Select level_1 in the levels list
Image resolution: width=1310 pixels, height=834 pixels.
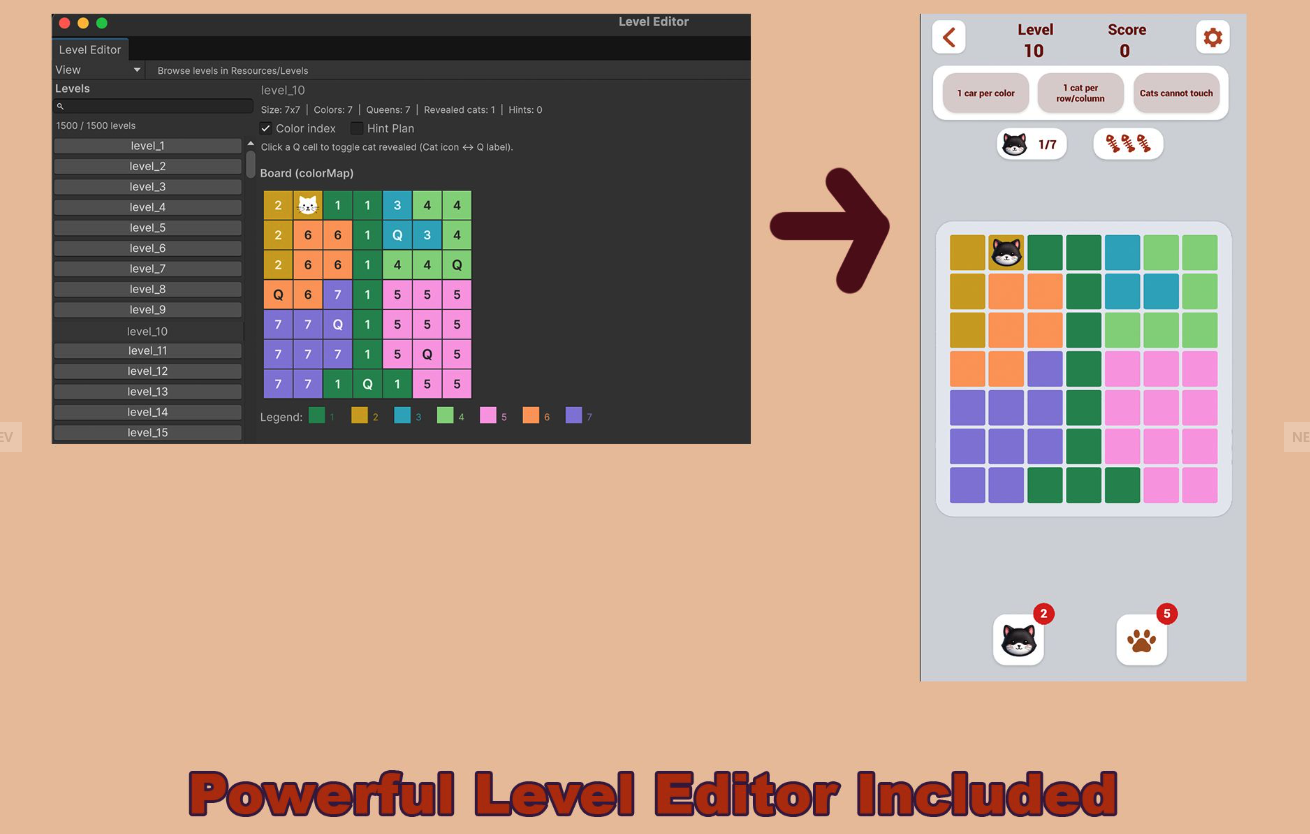pos(147,146)
